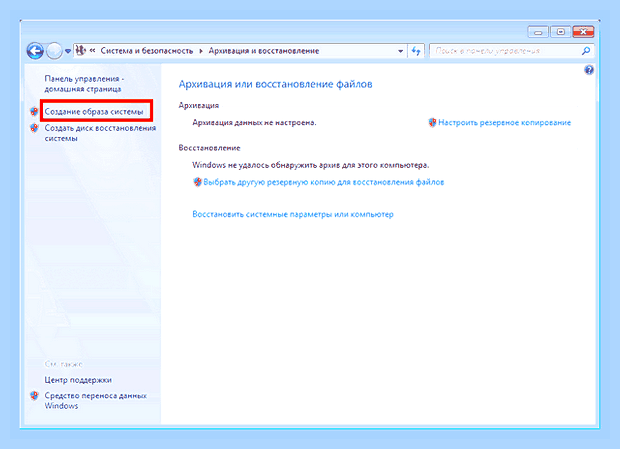Open 'Создание образа системы' link

pyautogui.click(x=94, y=112)
